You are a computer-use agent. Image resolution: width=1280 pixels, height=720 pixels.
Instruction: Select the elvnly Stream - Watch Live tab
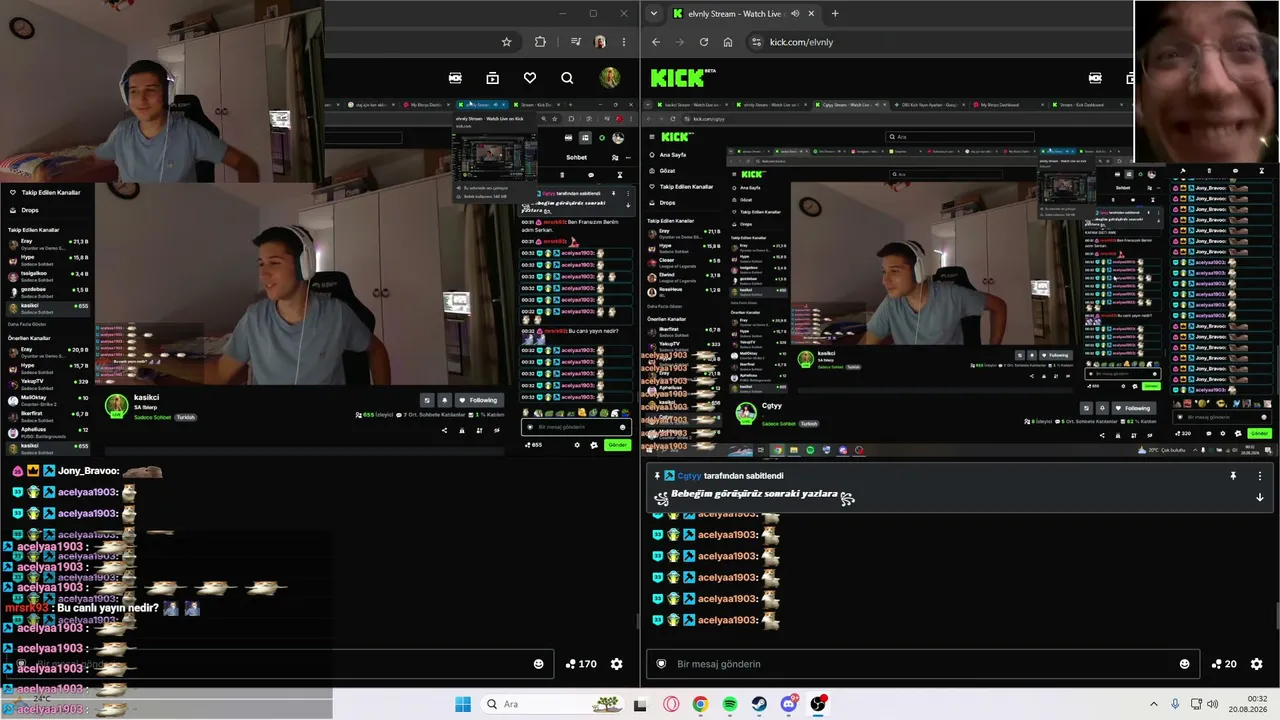point(743,14)
